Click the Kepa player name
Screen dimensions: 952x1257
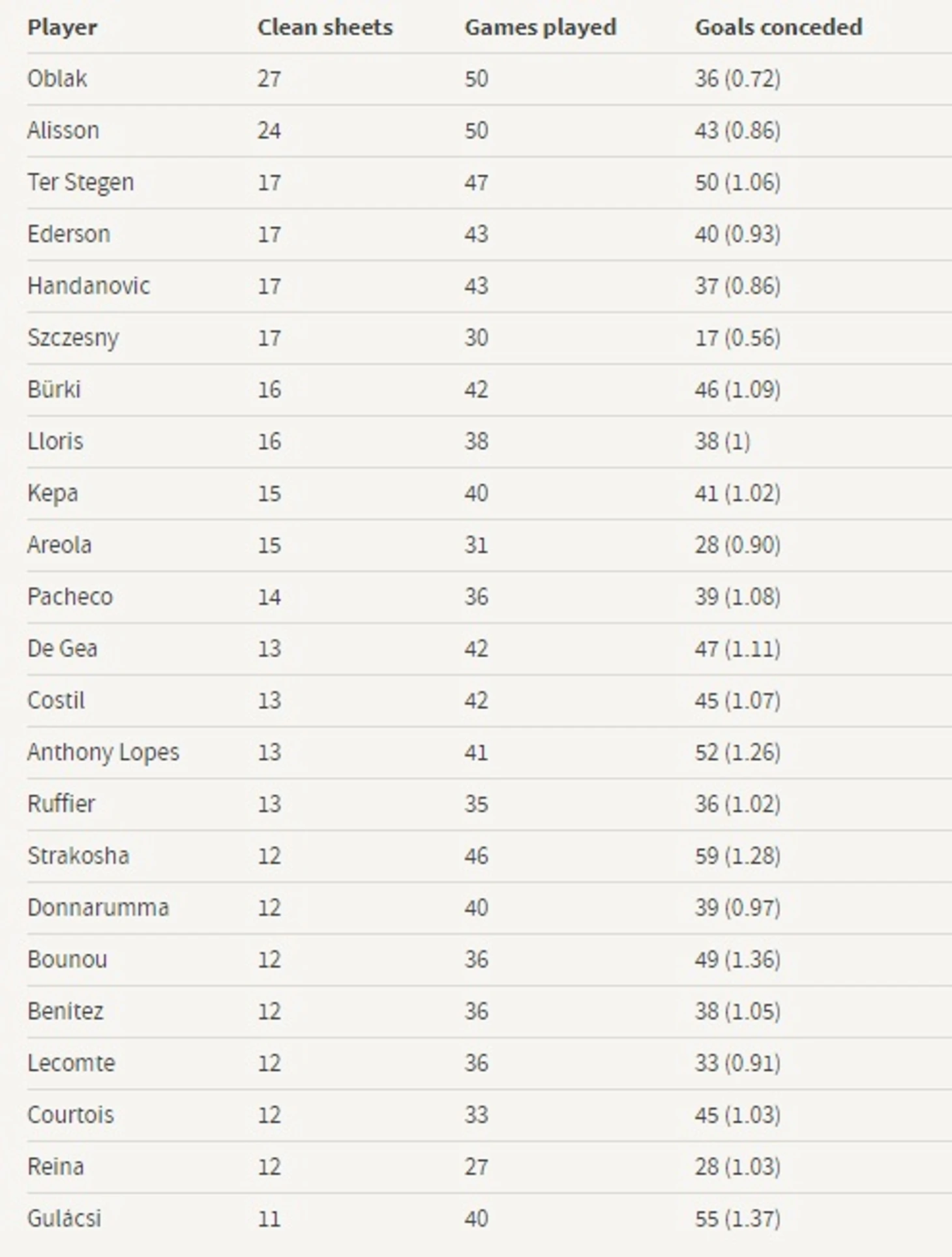point(52,494)
